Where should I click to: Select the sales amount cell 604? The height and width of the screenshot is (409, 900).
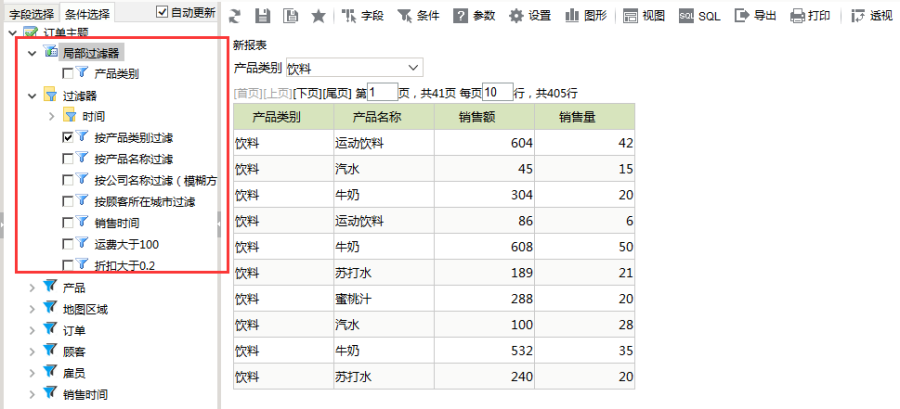pyautogui.click(x=484, y=142)
